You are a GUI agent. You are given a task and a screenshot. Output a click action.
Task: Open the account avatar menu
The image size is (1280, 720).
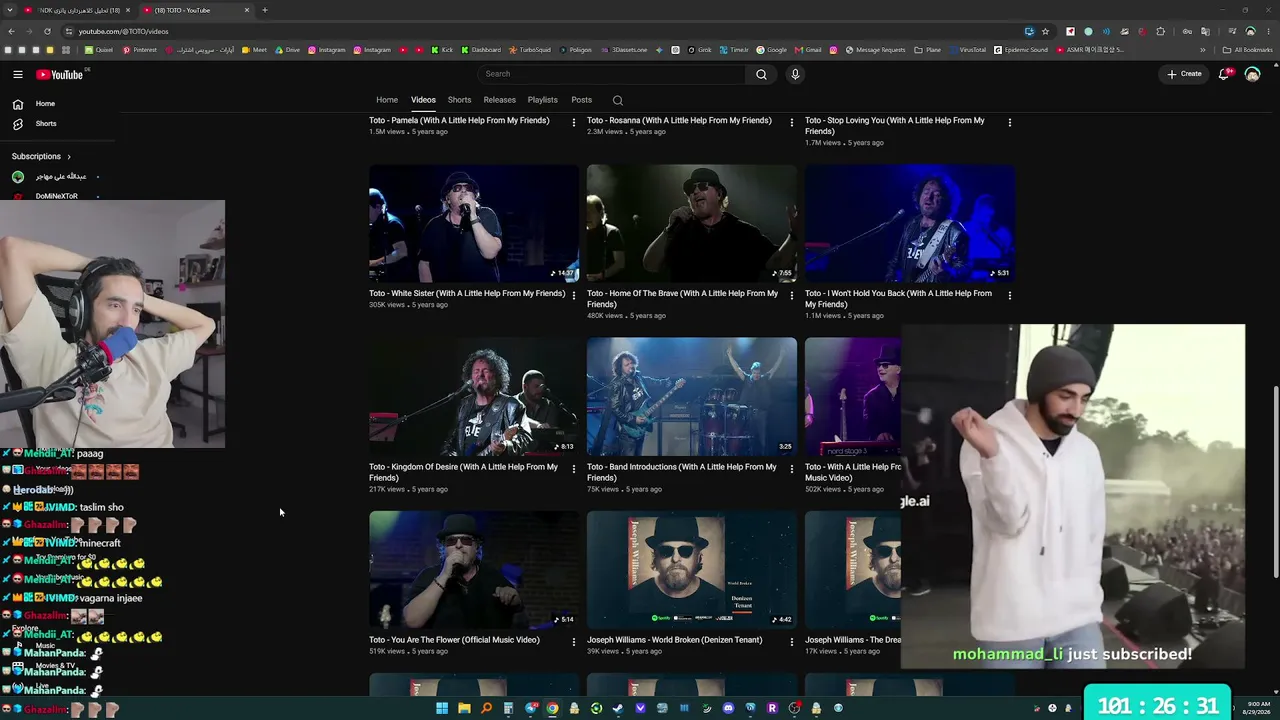[x=1252, y=74]
